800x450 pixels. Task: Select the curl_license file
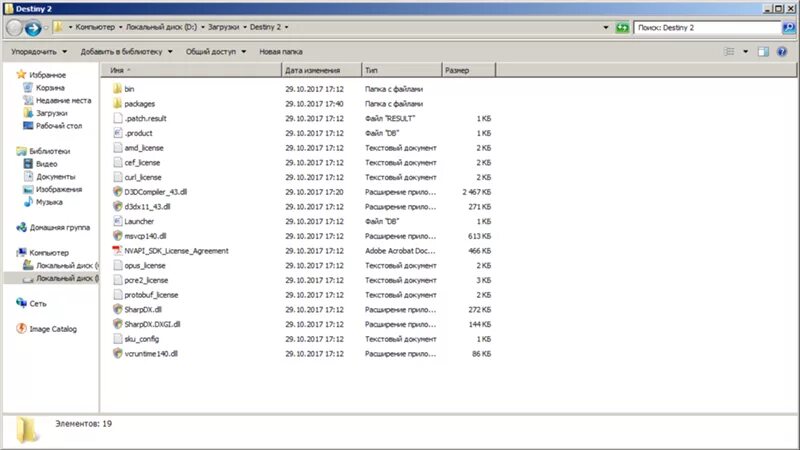click(143, 177)
